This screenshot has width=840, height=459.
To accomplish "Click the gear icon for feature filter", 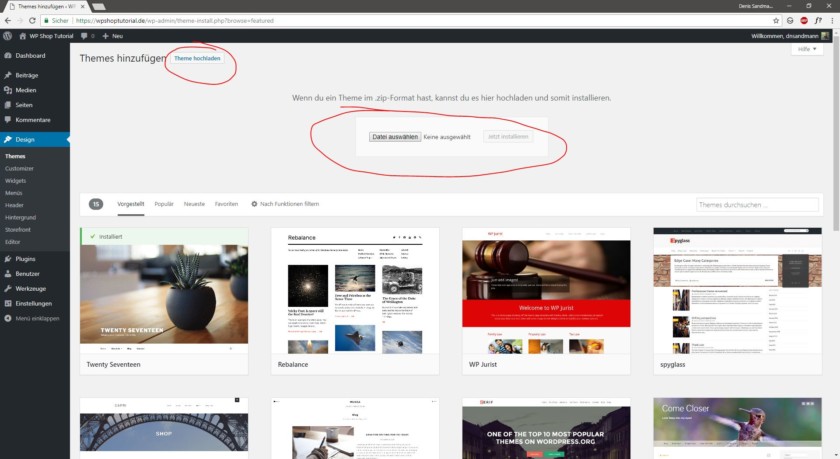I will pos(254,204).
